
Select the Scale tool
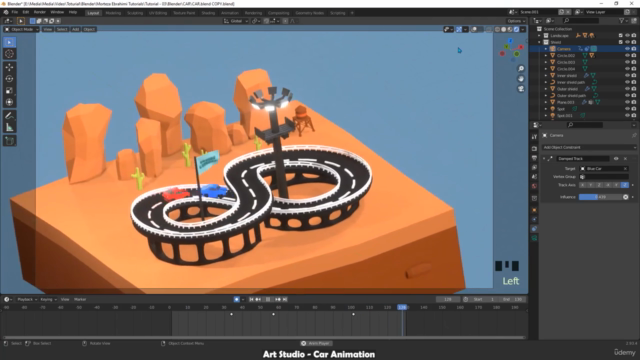[x=9, y=91]
